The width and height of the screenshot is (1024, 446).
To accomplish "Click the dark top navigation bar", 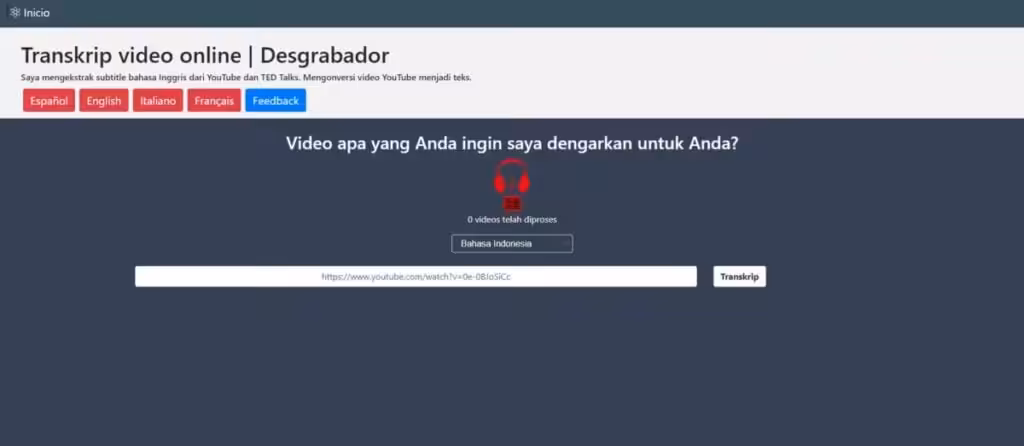I will pyautogui.click(x=500, y=13).
